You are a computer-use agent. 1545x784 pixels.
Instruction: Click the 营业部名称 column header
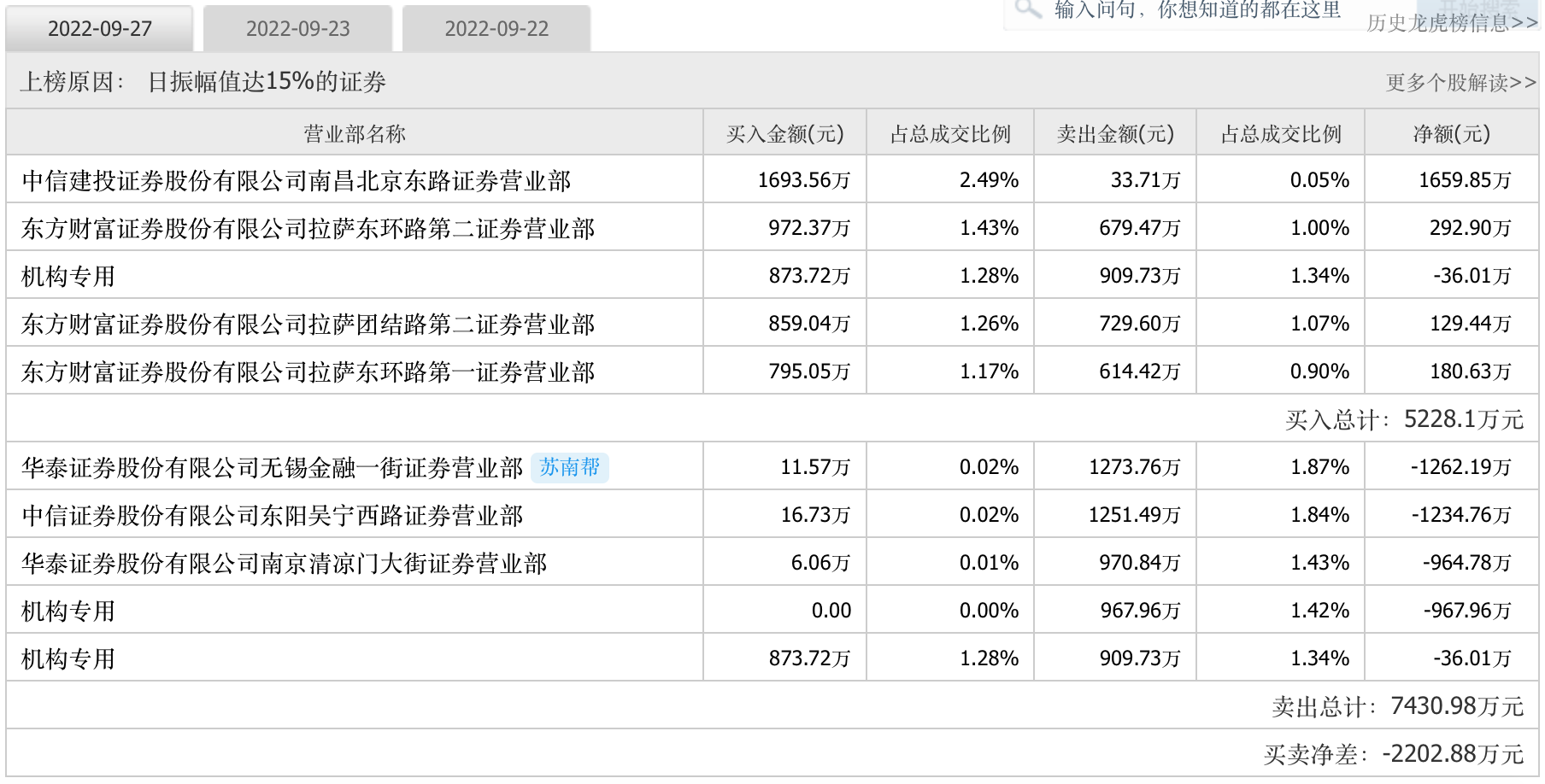[354, 134]
